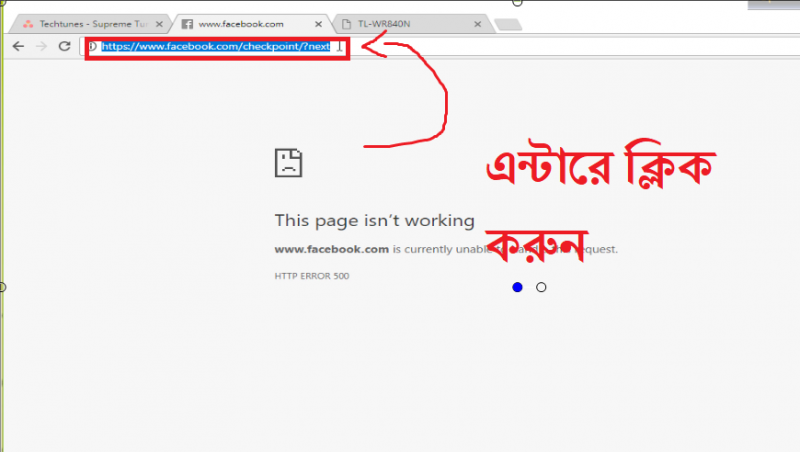Click the bold www.facebook.com error text
Screen dimensions: 800x452
(x=332, y=249)
